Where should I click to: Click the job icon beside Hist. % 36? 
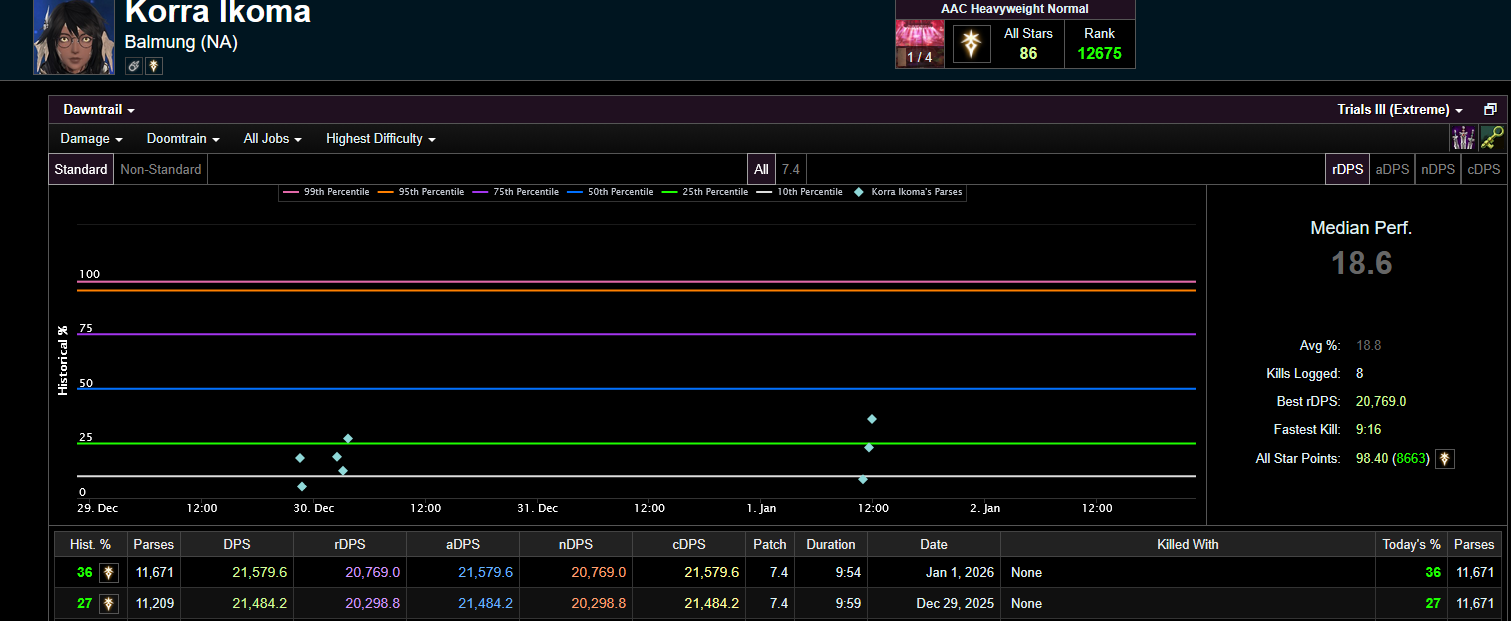tap(108, 573)
